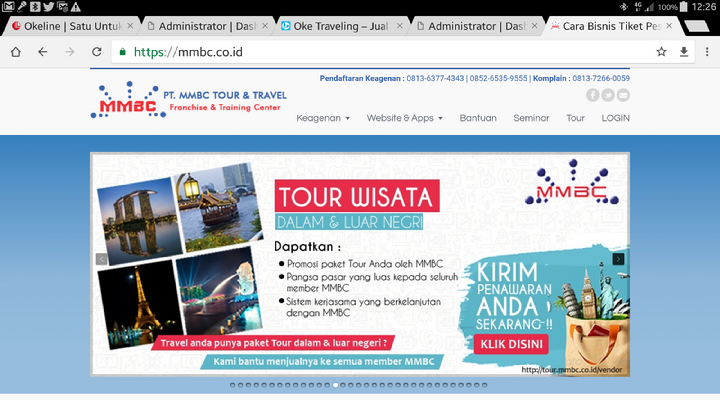Close the first Administrator tab
This screenshot has height=400, width=720.
tap(265, 26)
